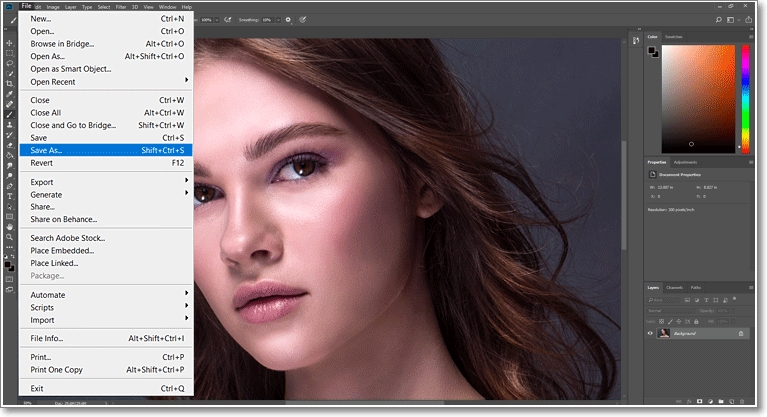Screen dimensions: 767x417
Task: Toggle lock all padlock in Lock row
Action: pos(696,322)
